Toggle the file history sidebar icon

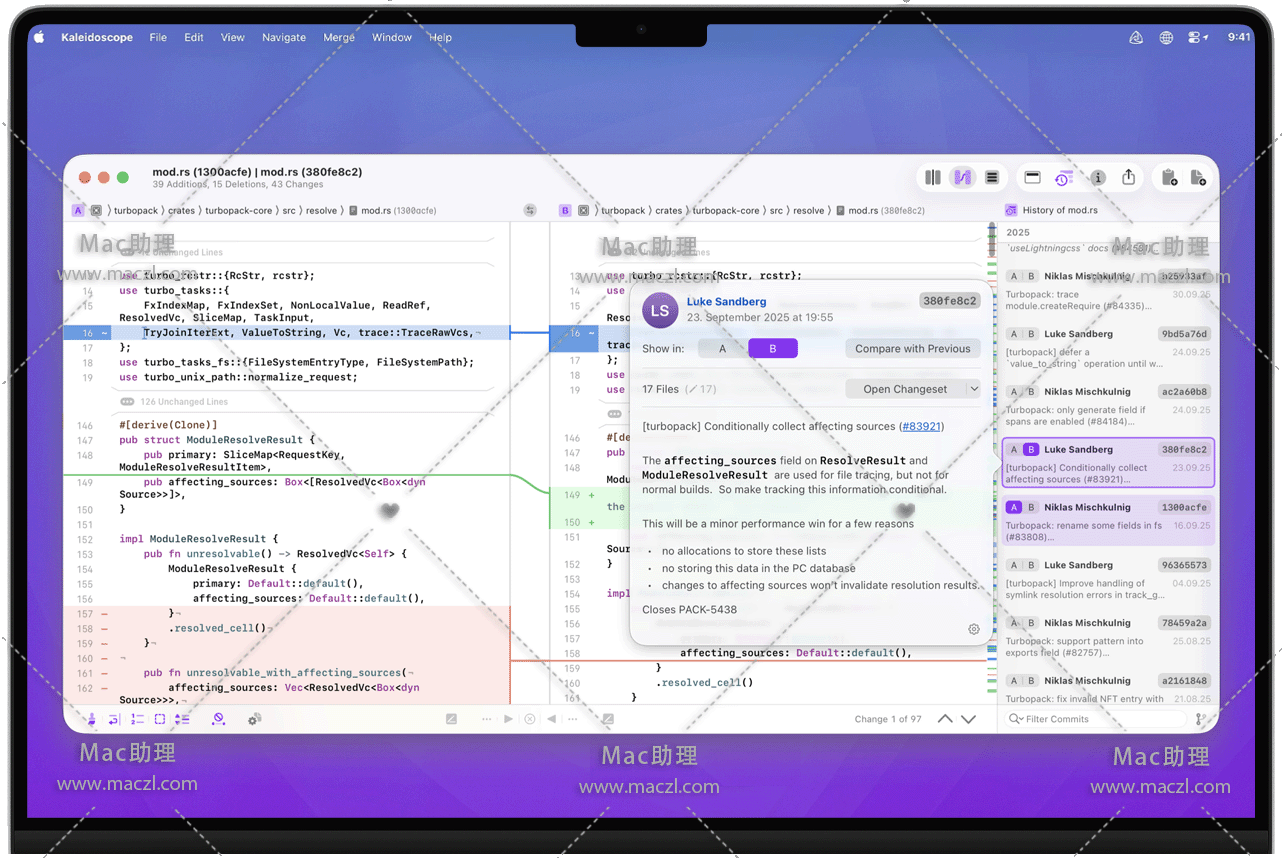coord(1063,178)
